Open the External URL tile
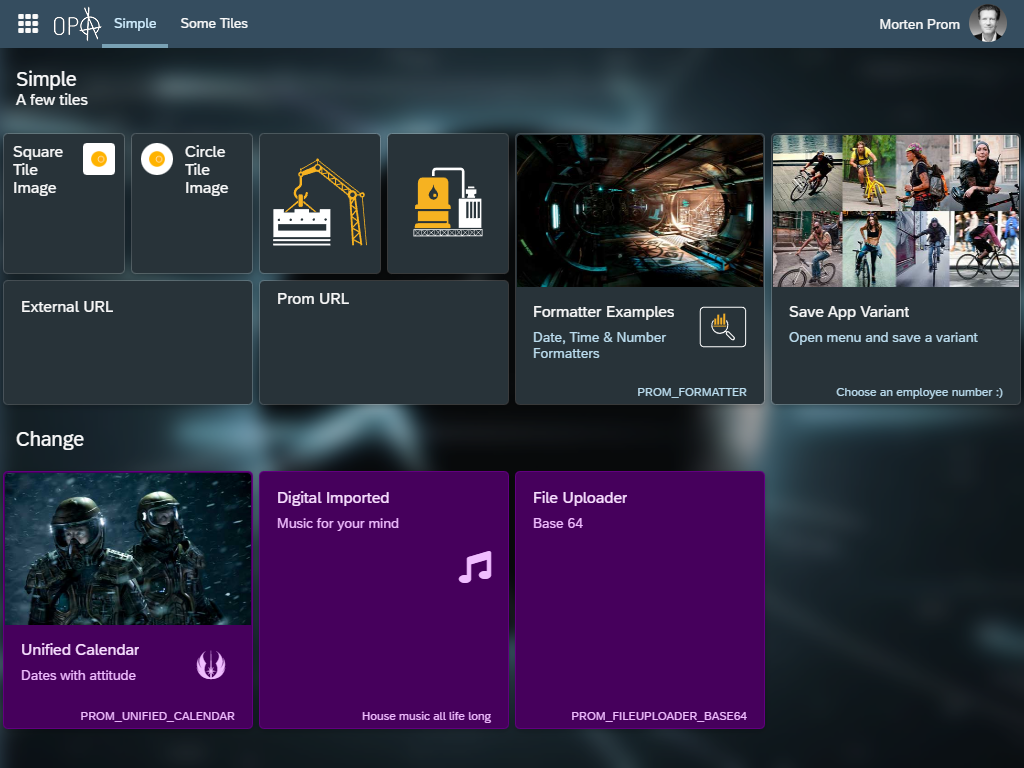 pos(128,342)
